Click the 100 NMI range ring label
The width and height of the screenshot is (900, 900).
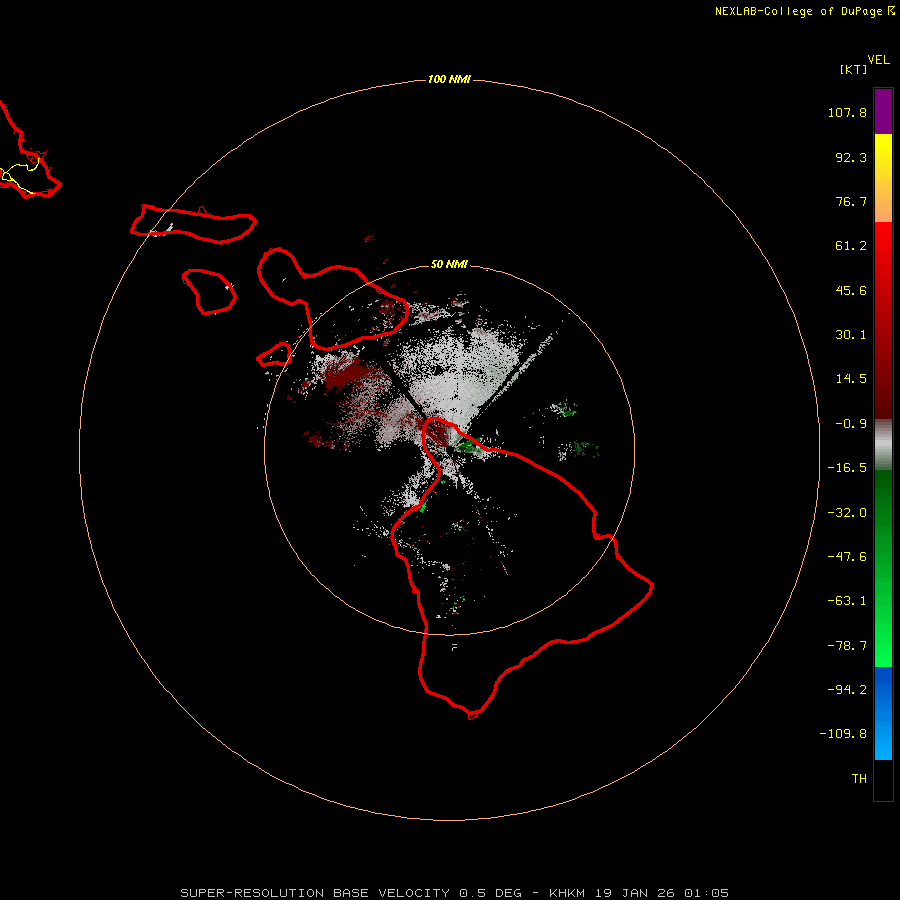coord(449,79)
